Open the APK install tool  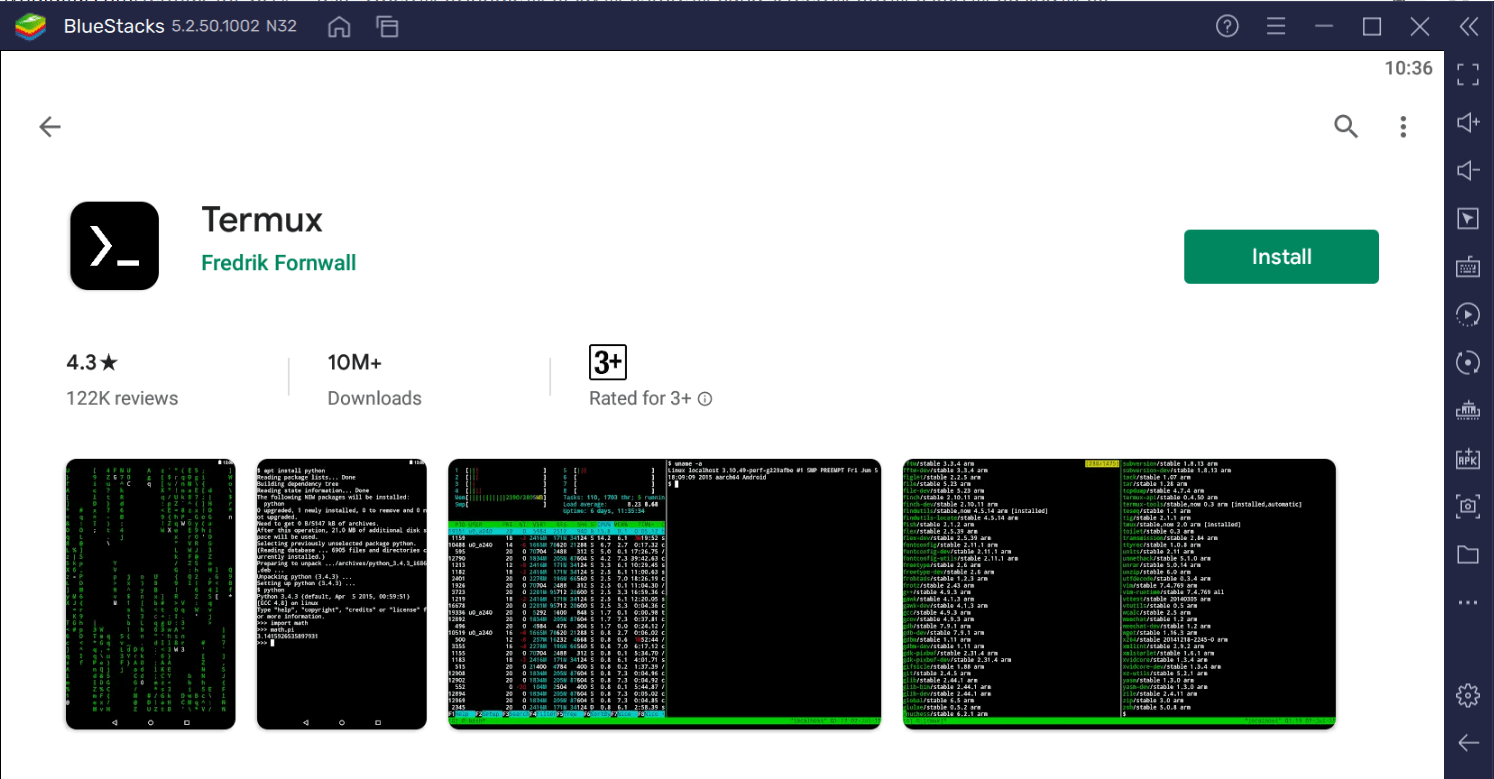tap(1468, 457)
